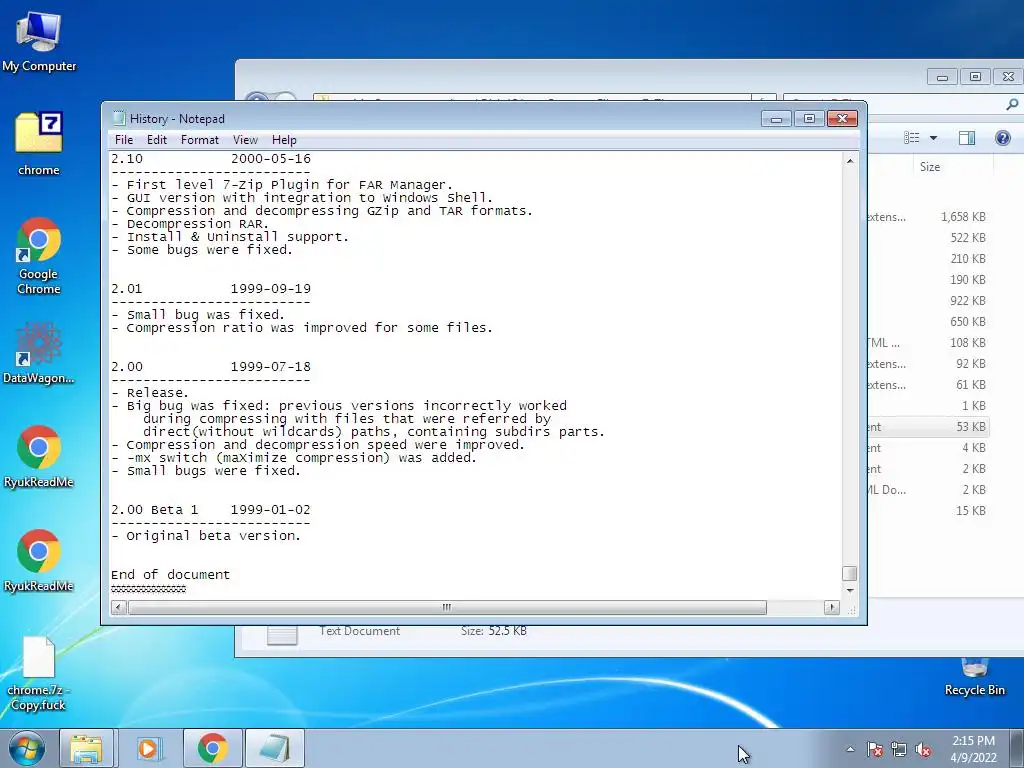Open Notepad File menu
Viewport: 1024px width, 768px height.
[x=123, y=140]
